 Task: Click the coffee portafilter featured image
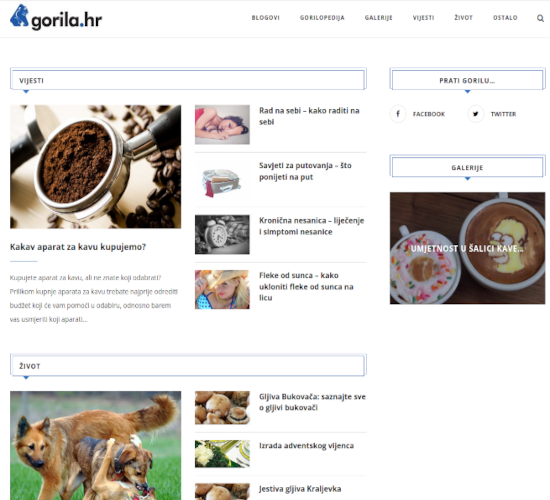[95, 167]
